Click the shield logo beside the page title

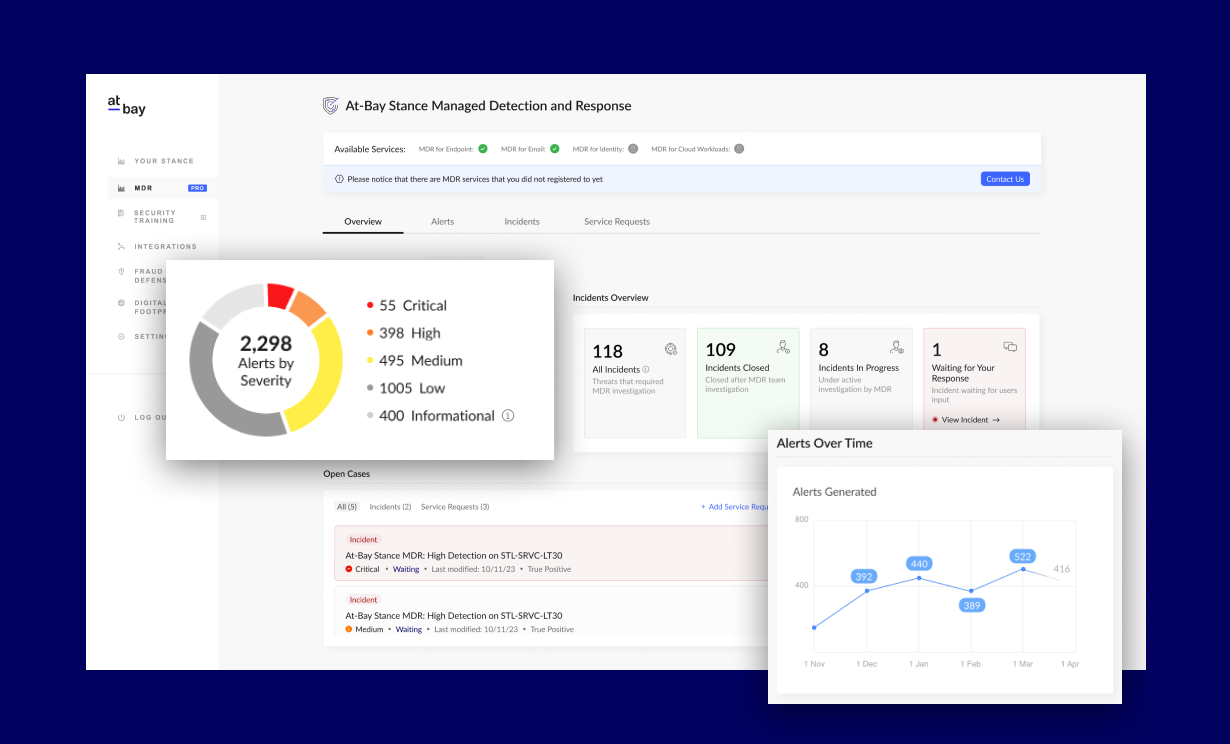click(331, 105)
